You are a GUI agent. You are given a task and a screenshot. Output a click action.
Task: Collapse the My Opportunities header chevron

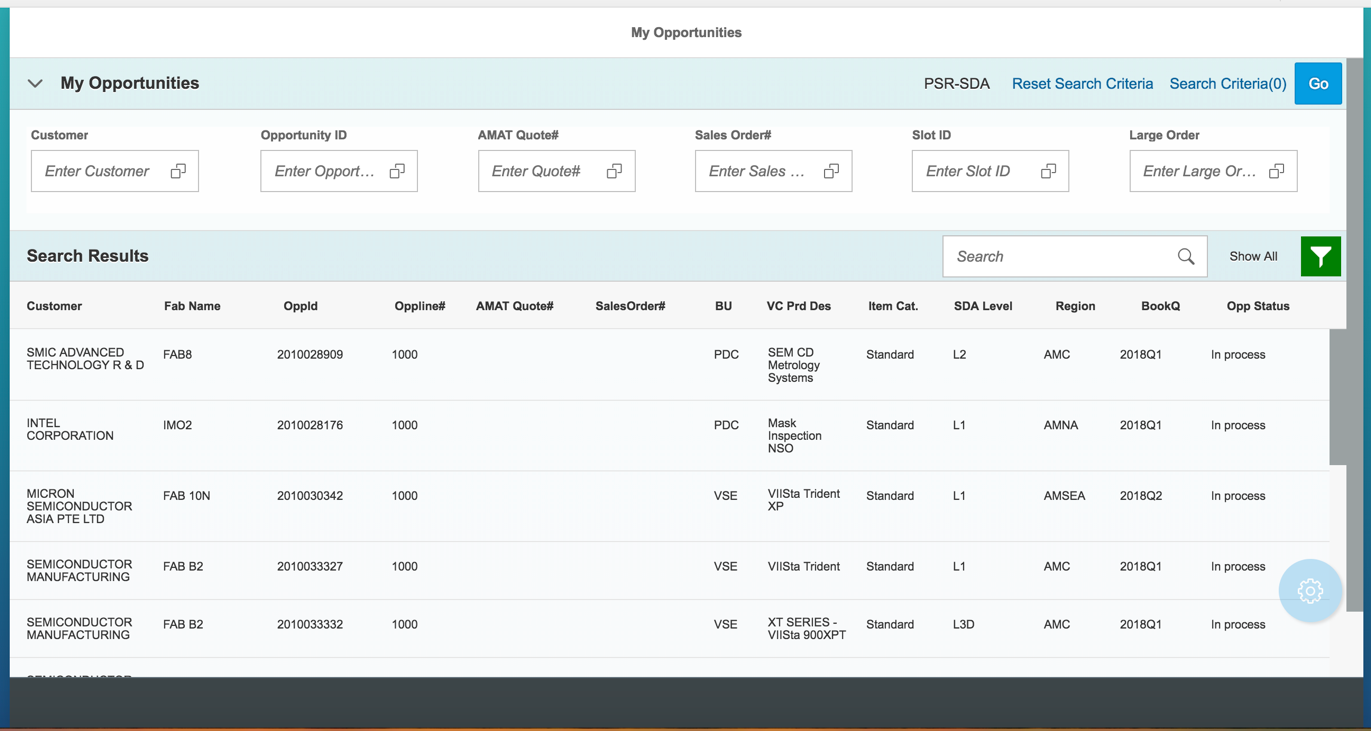(x=35, y=84)
